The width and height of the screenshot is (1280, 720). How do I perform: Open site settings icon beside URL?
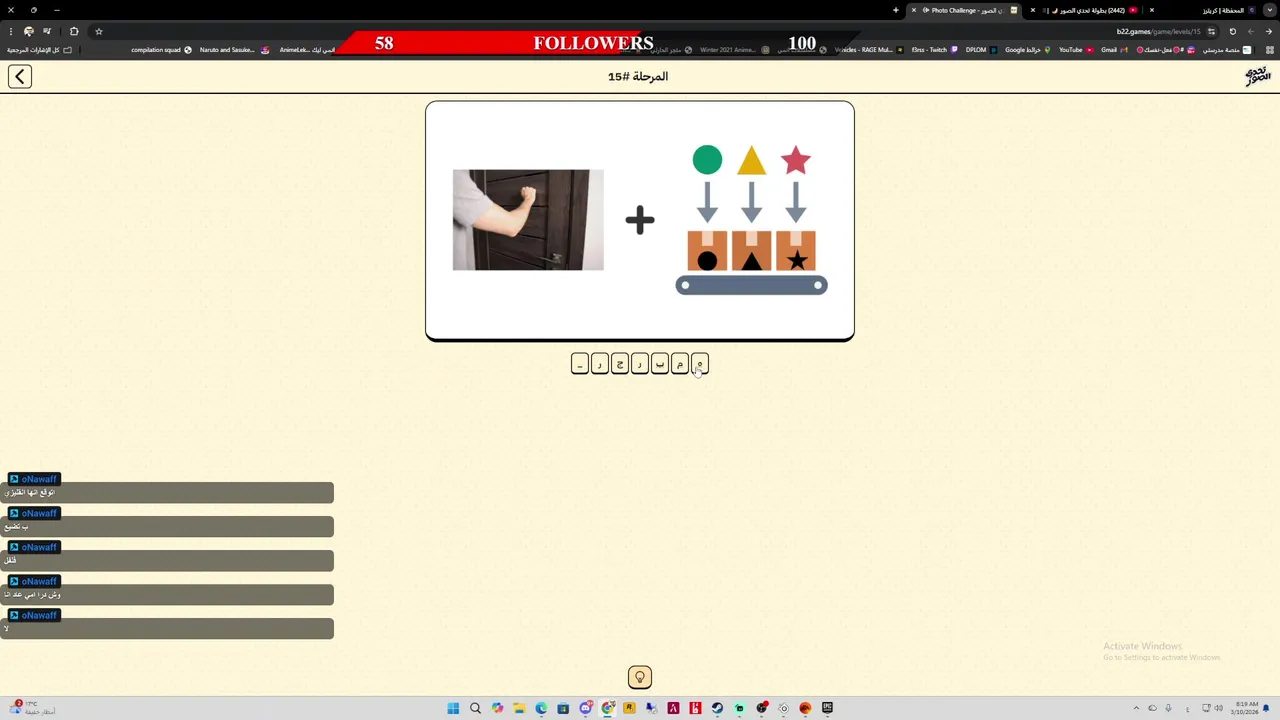tap(1211, 31)
